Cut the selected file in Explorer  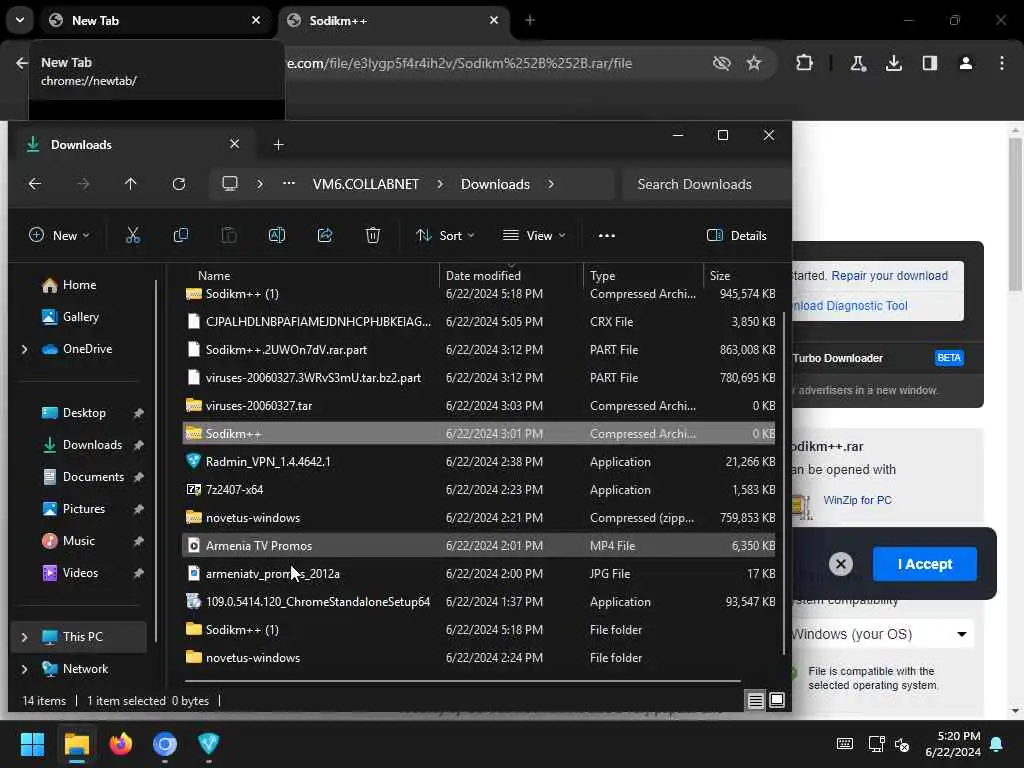point(133,235)
